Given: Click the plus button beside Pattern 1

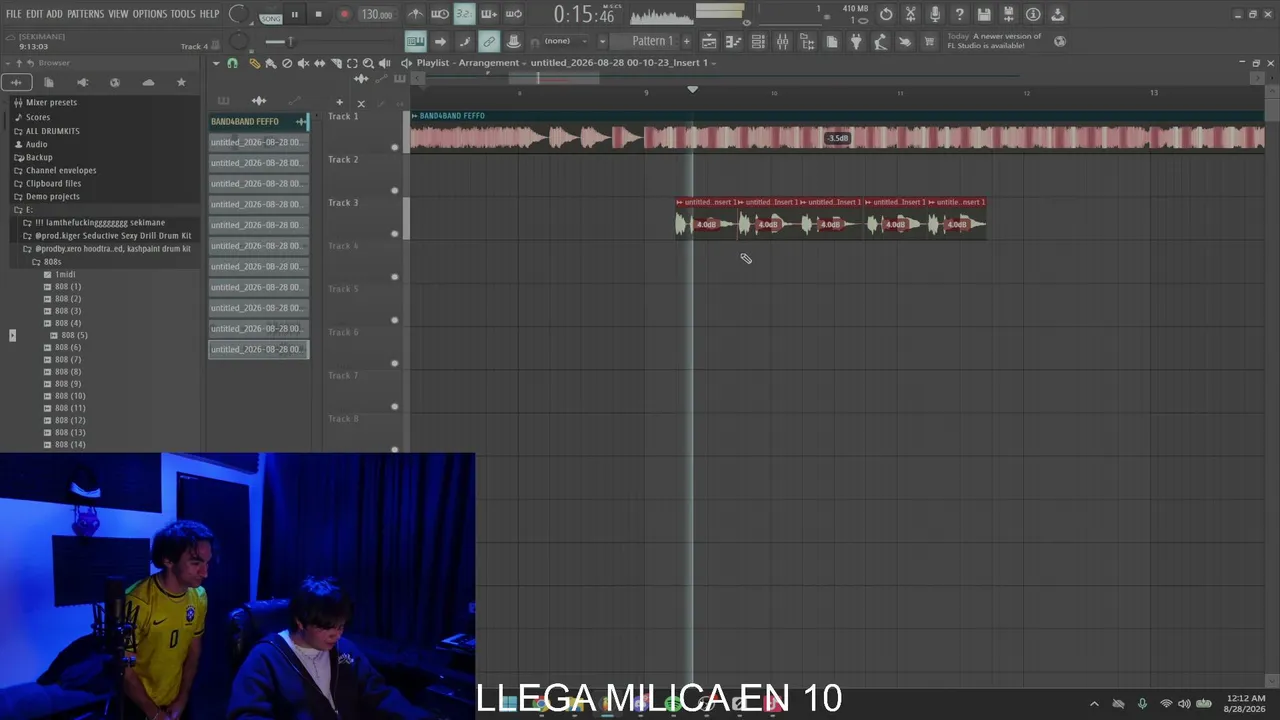Looking at the screenshot, I should coord(686,41).
